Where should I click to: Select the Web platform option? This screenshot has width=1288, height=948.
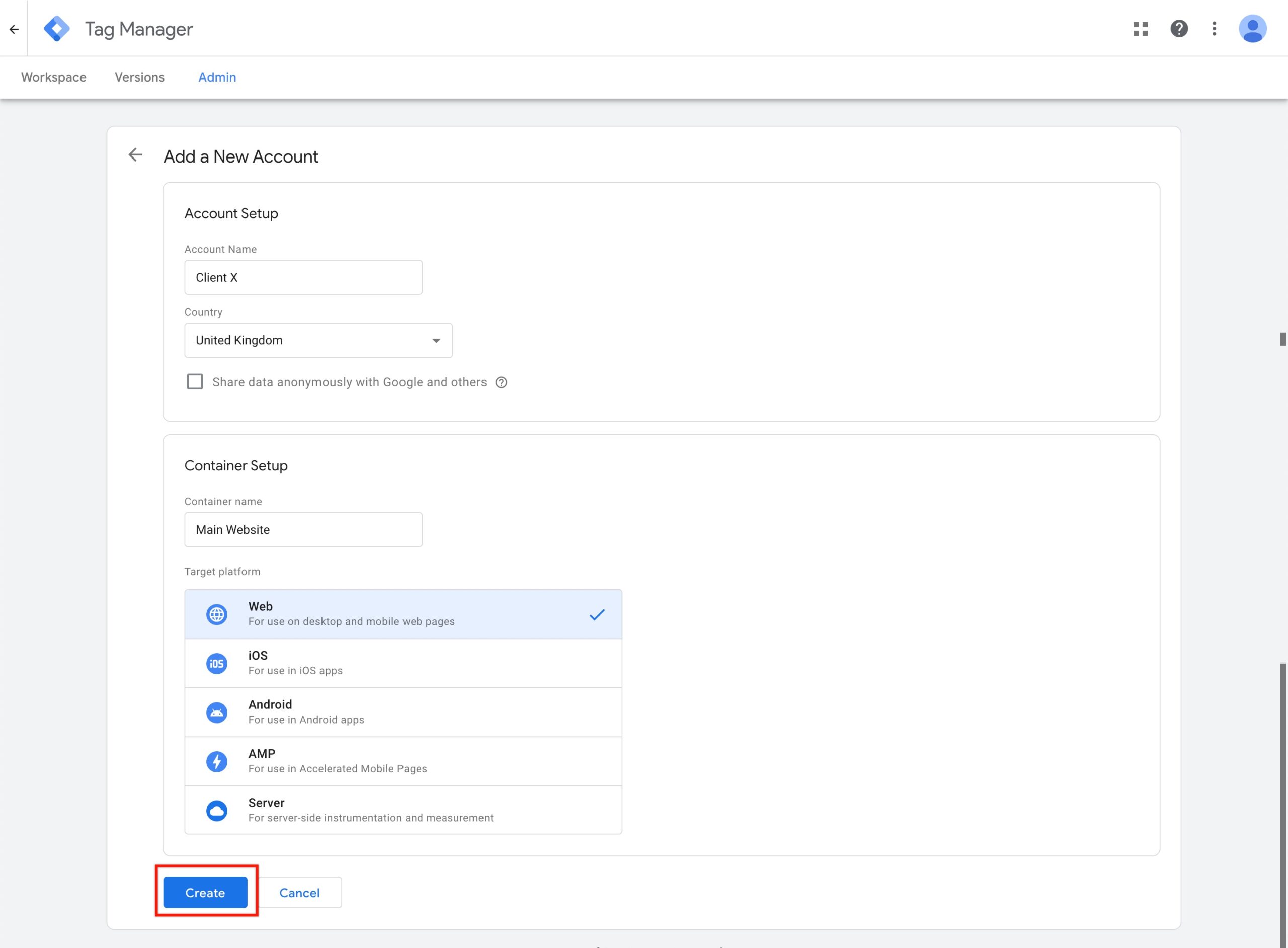tap(403, 613)
